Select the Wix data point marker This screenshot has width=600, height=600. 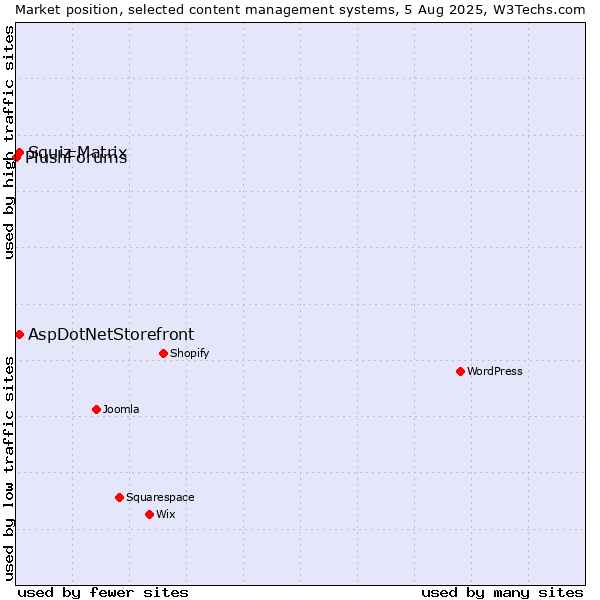point(150,514)
